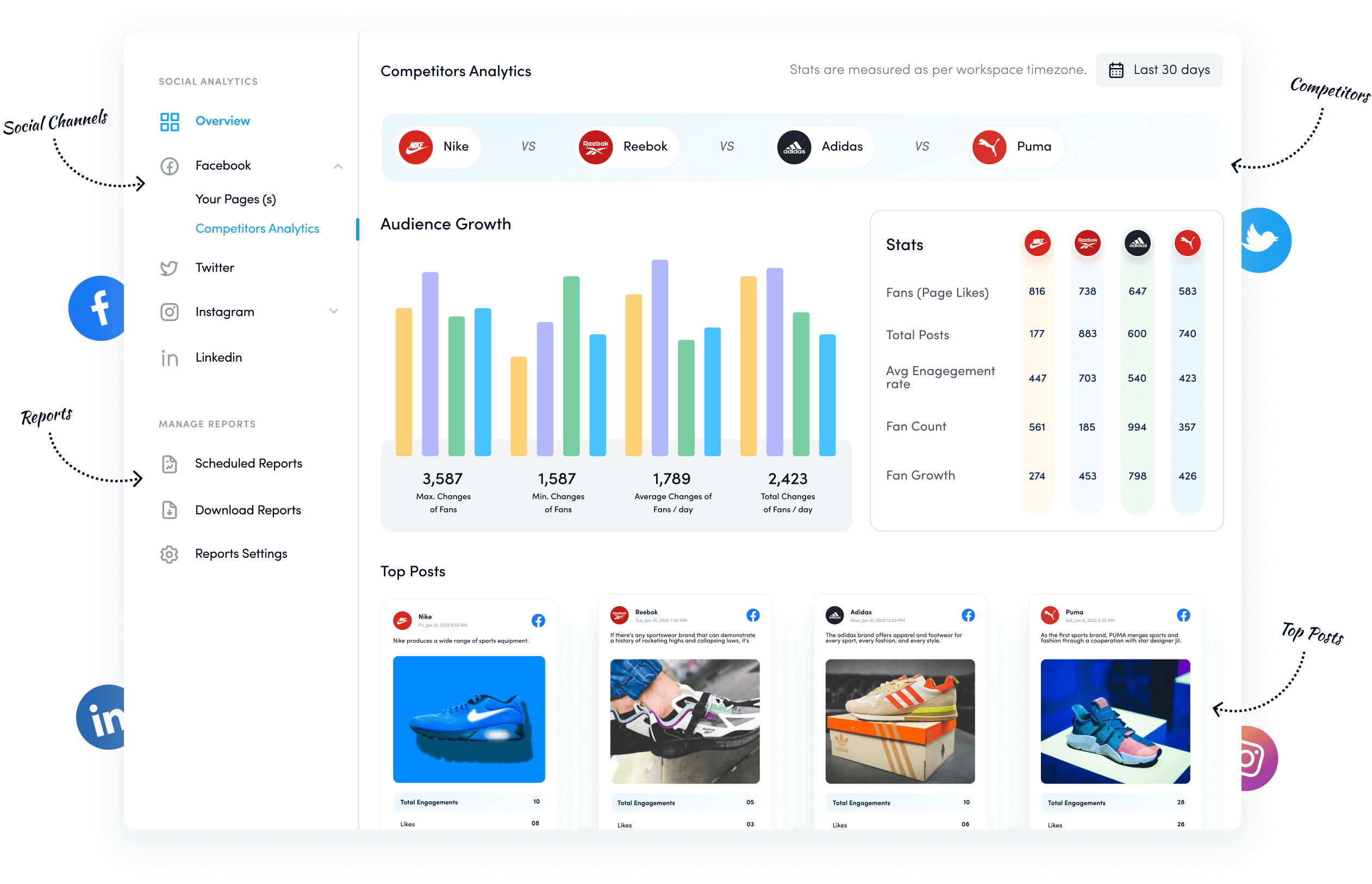Click the blue Nike sneaker post thumbnail

(x=469, y=719)
